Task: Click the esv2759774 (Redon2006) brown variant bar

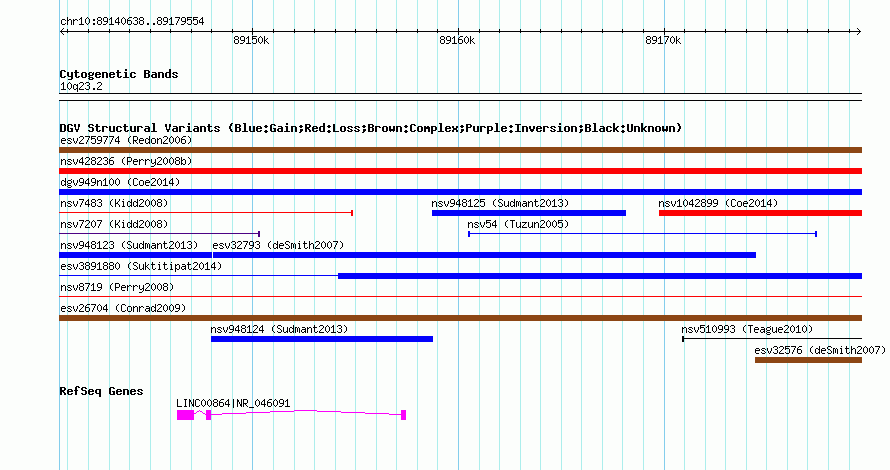Action: (x=460, y=150)
